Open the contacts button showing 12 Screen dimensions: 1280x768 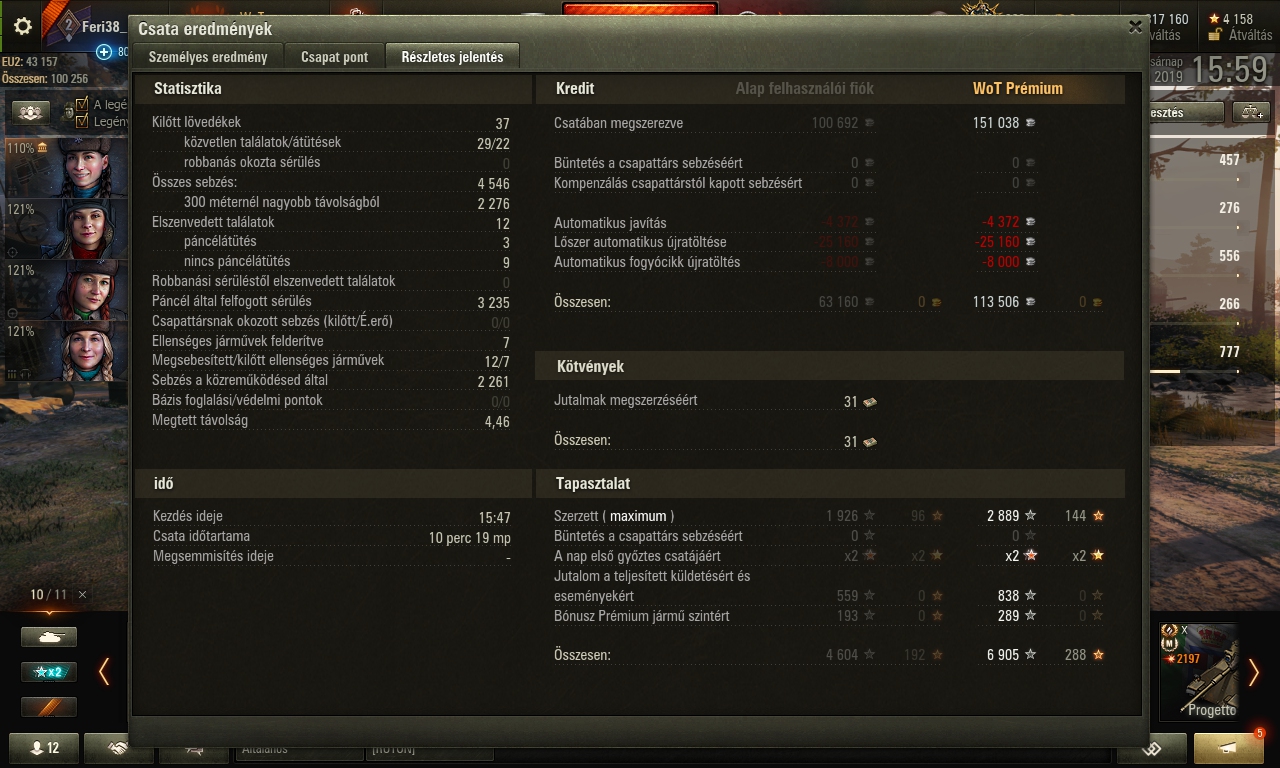point(43,748)
